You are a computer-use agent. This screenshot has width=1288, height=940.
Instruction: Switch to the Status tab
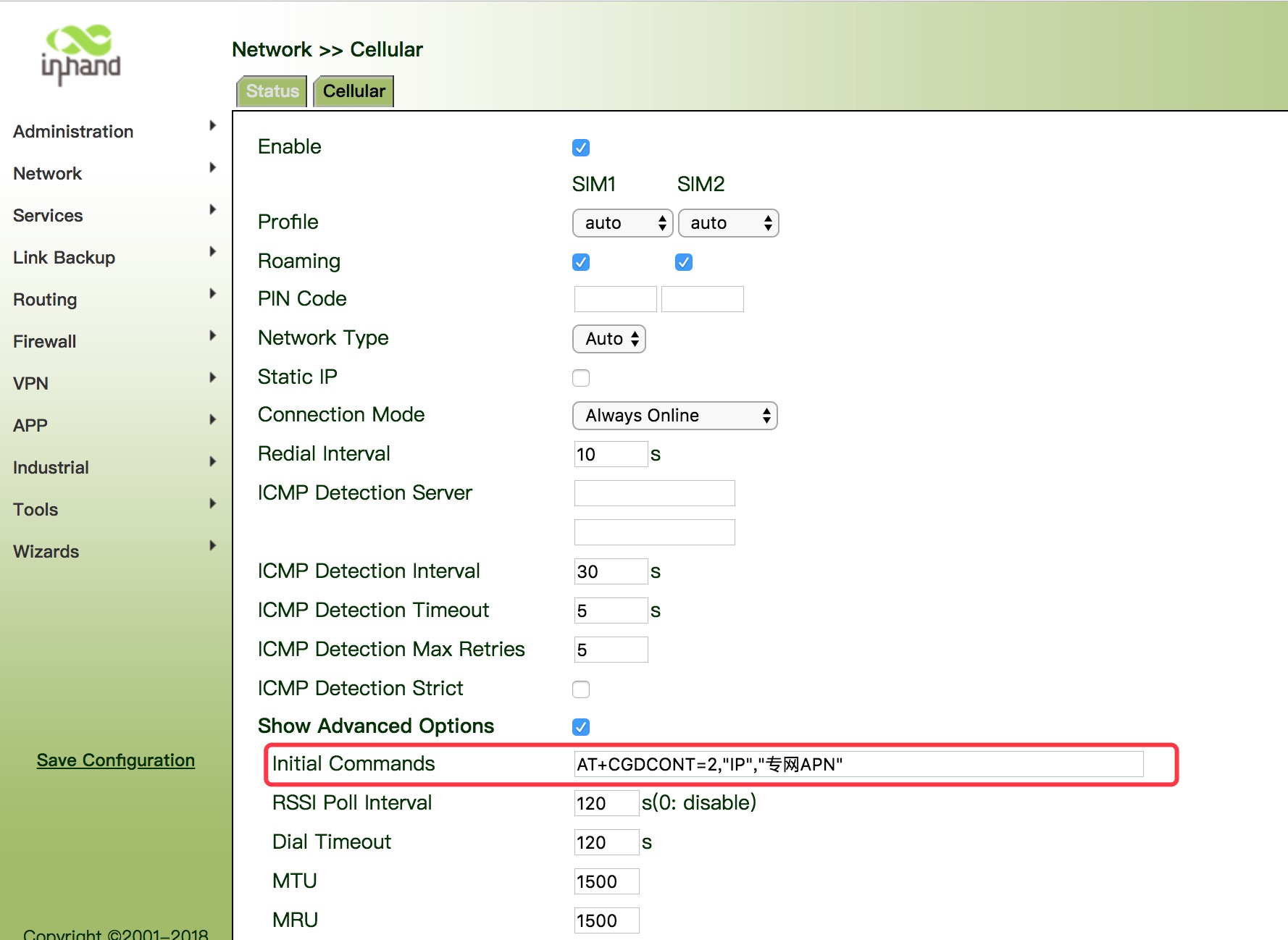(x=272, y=91)
